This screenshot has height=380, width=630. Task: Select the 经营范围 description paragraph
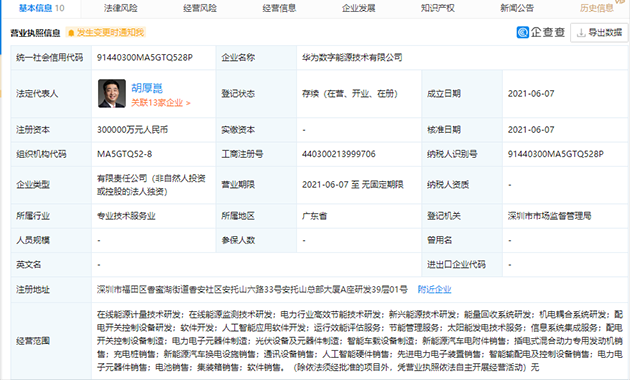point(360,341)
